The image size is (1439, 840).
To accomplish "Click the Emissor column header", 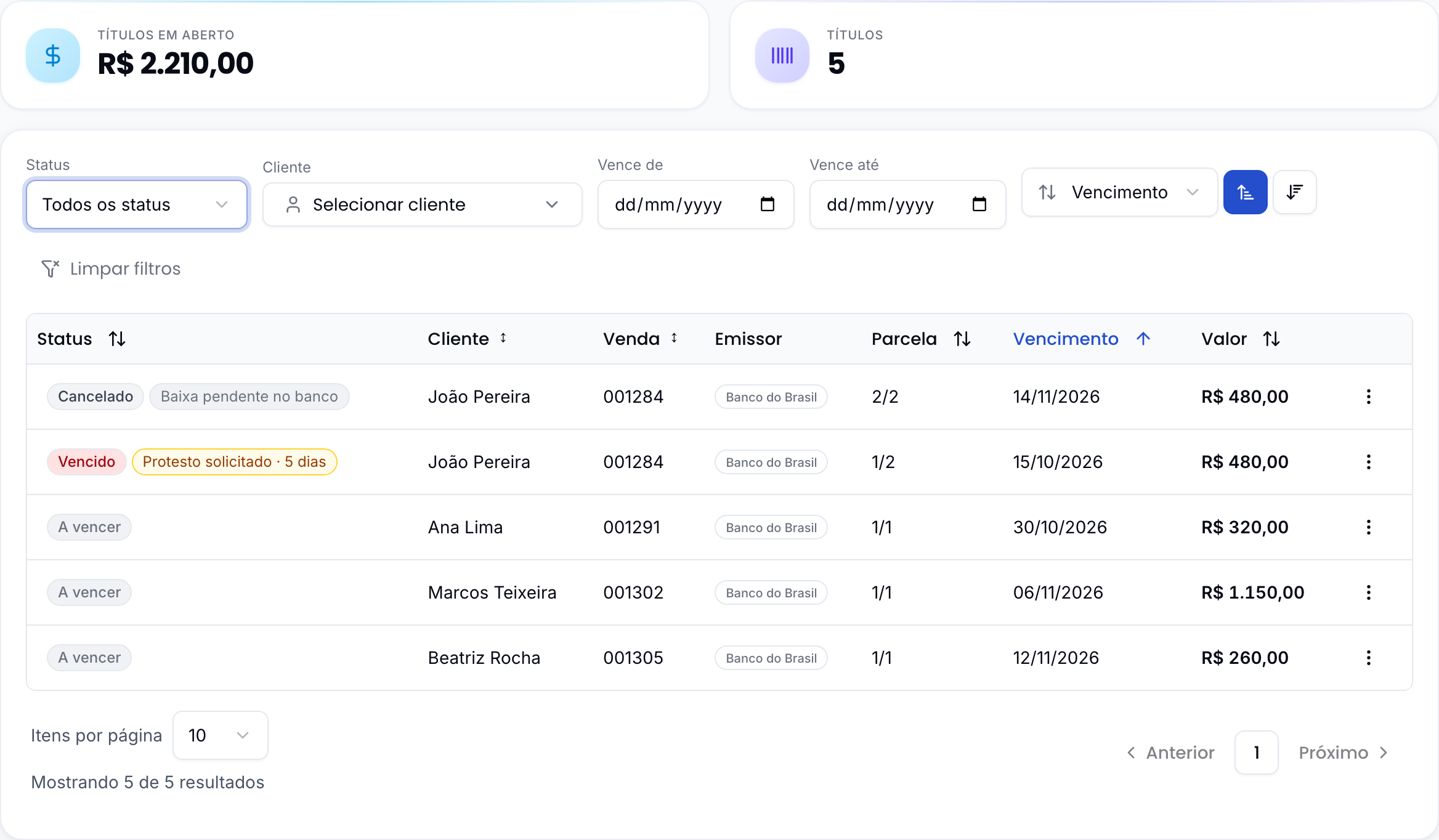I will (748, 339).
